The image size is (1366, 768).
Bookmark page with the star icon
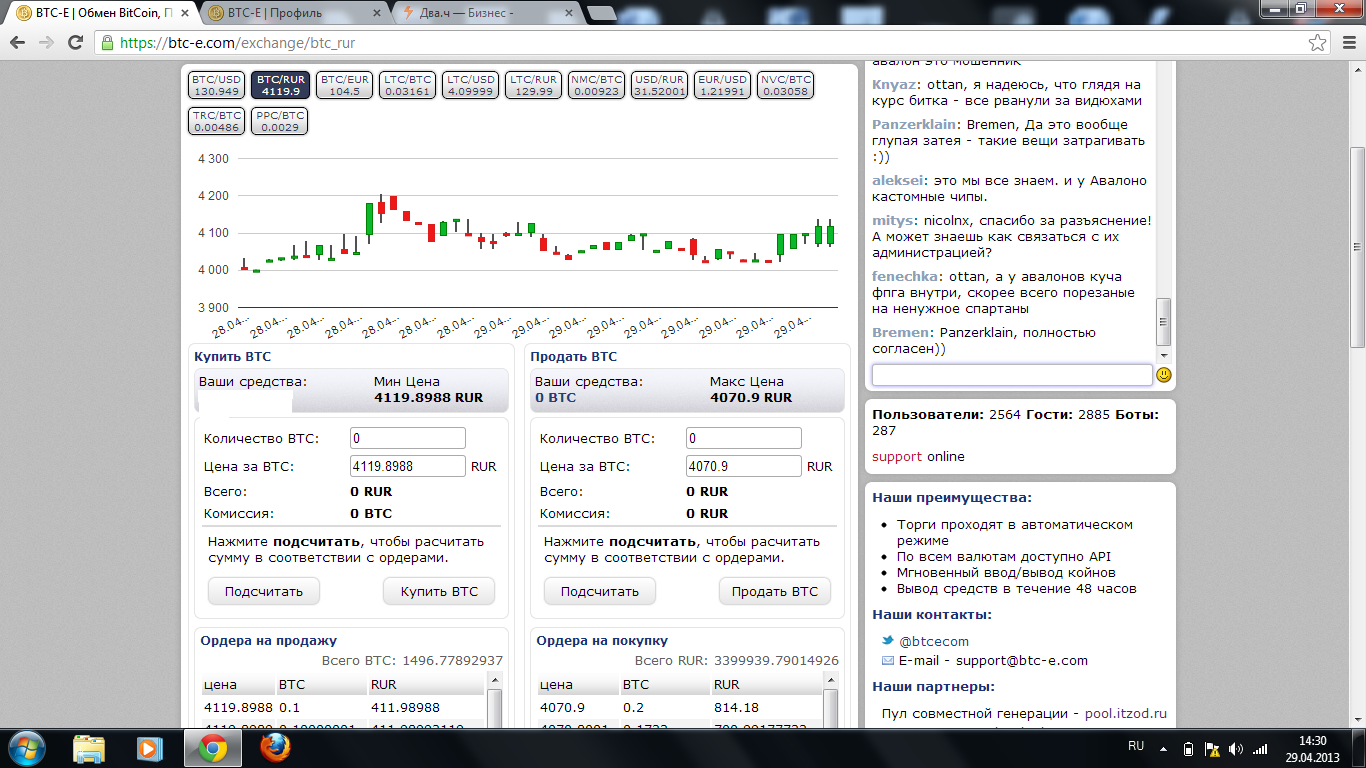1318,43
